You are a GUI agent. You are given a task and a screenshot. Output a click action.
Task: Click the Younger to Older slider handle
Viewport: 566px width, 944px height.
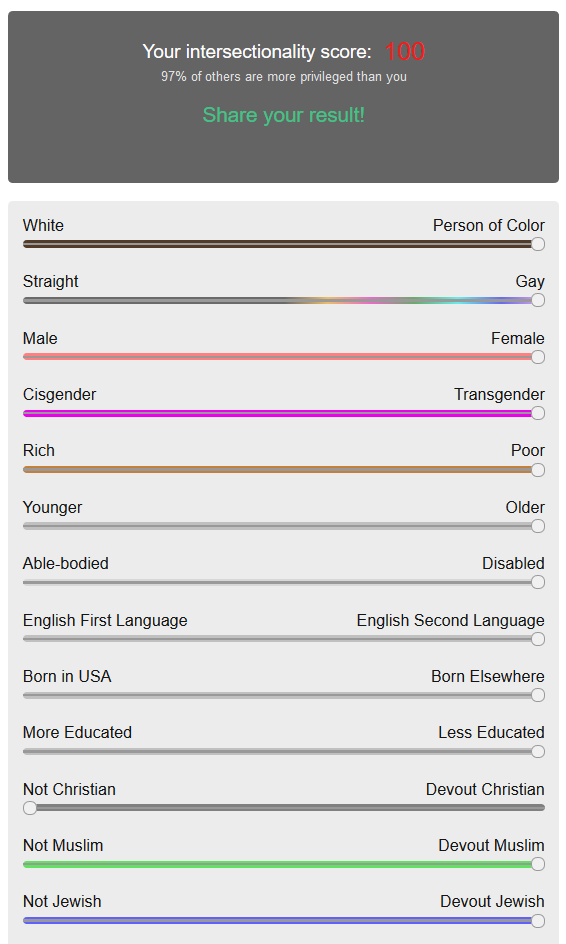(x=538, y=526)
